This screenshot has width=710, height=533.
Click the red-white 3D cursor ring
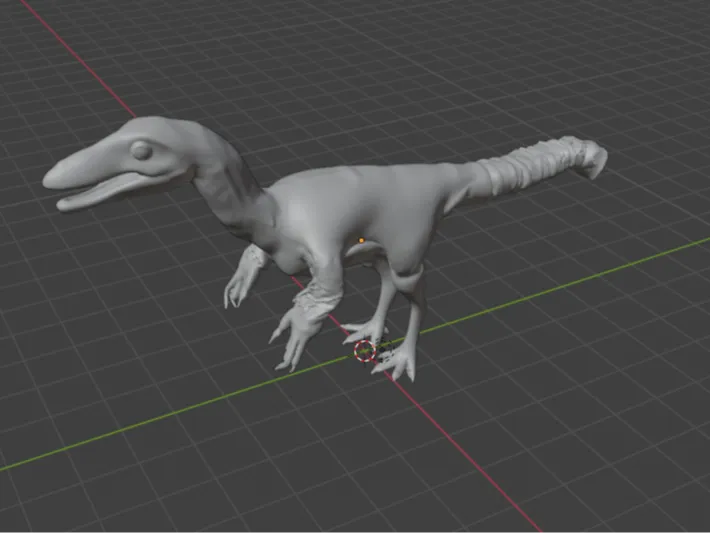click(x=365, y=351)
